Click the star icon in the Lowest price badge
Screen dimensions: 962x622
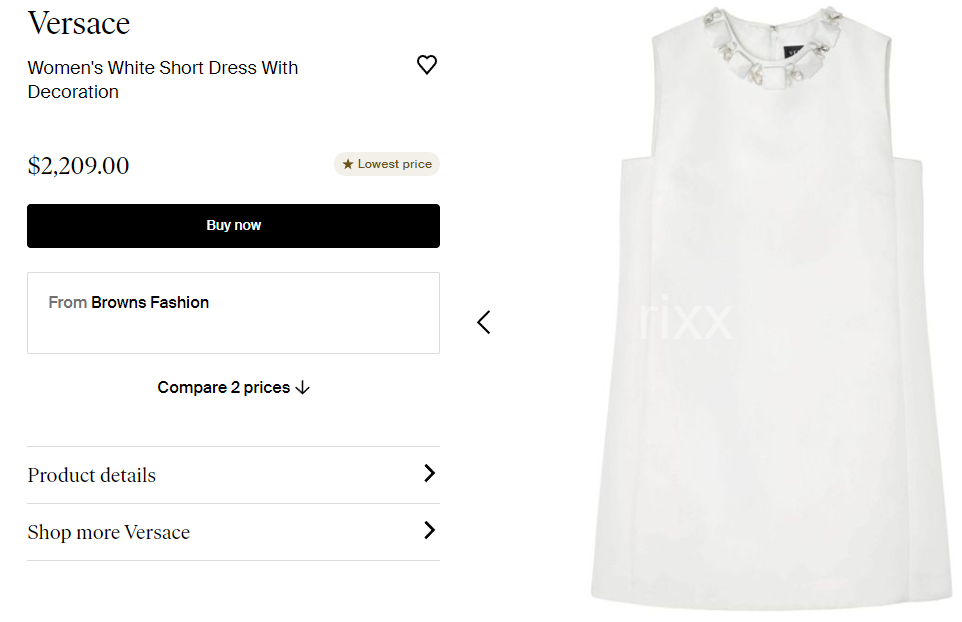(x=348, y=164)
